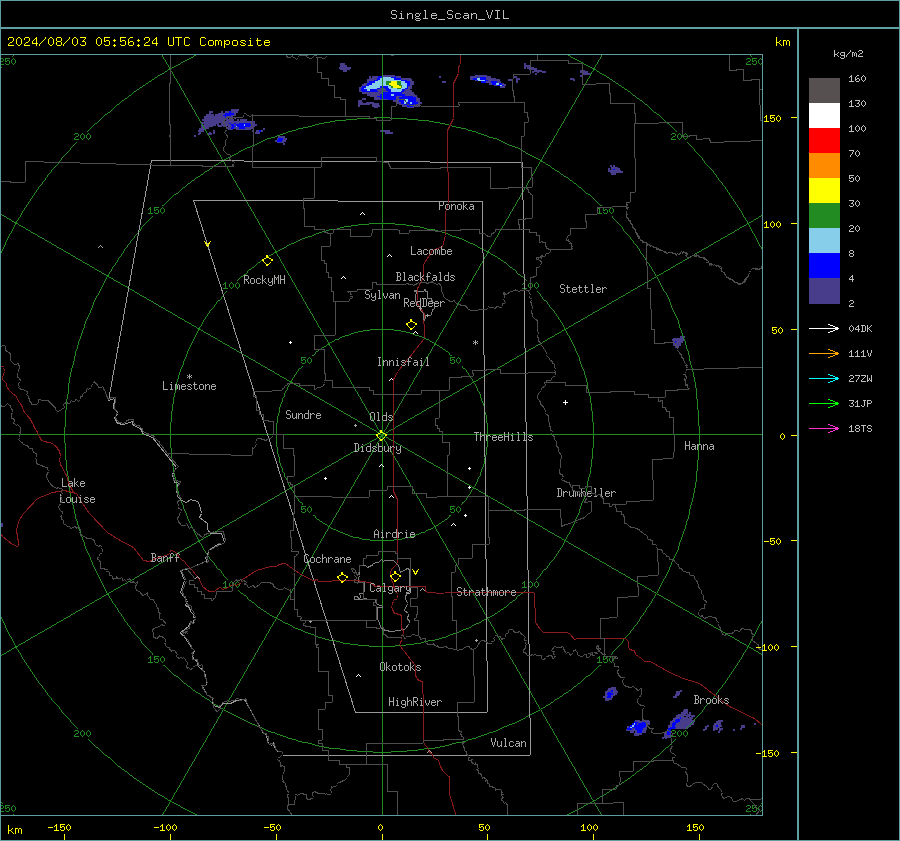
Task: Click the Strathmore label
Action: pos(486,592)
